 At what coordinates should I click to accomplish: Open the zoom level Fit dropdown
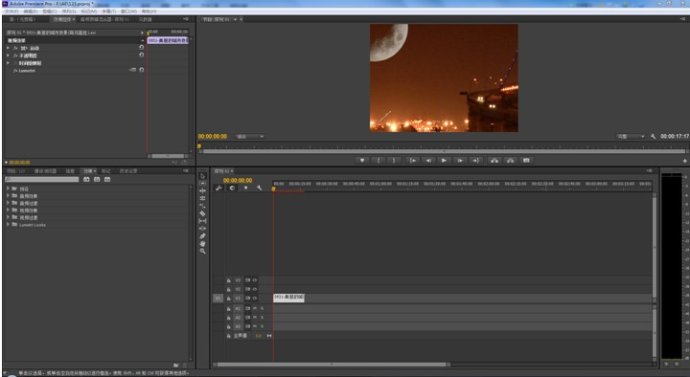pos(250,137)
